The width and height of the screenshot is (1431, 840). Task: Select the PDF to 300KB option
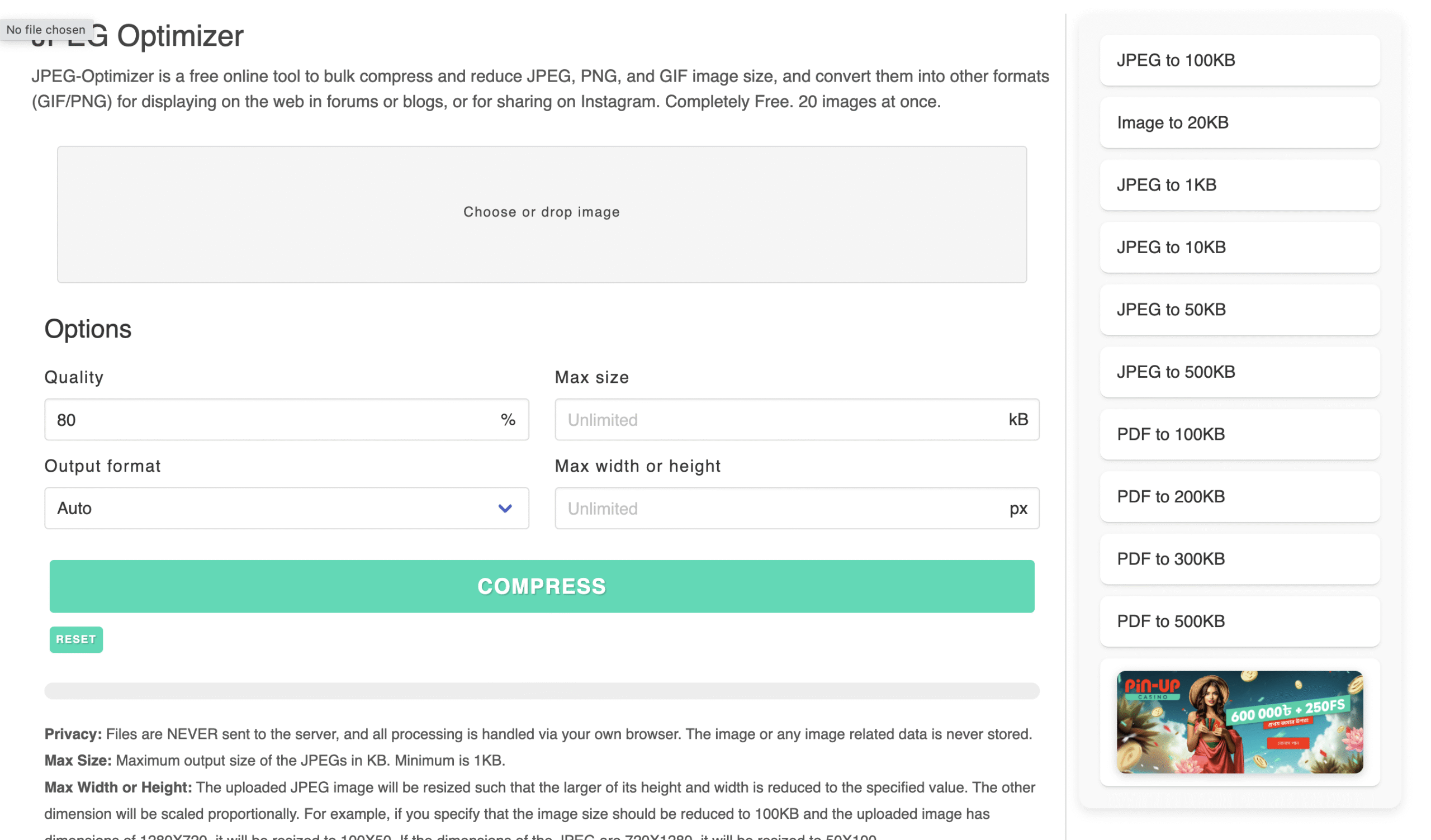1240,559
